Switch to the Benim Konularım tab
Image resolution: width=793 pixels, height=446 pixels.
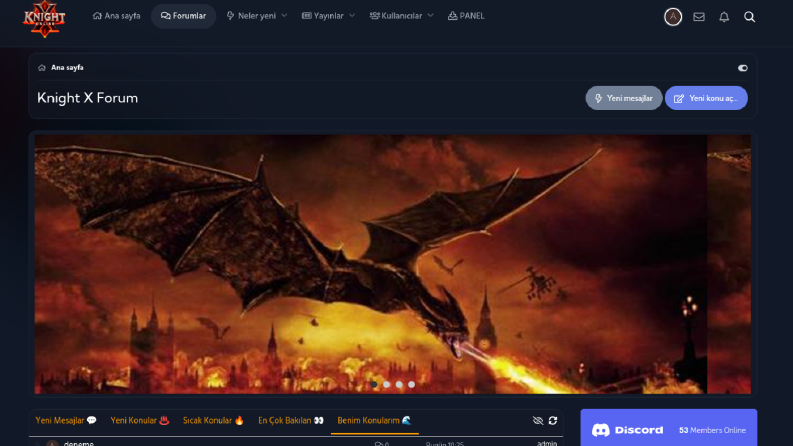pos(375,420)
